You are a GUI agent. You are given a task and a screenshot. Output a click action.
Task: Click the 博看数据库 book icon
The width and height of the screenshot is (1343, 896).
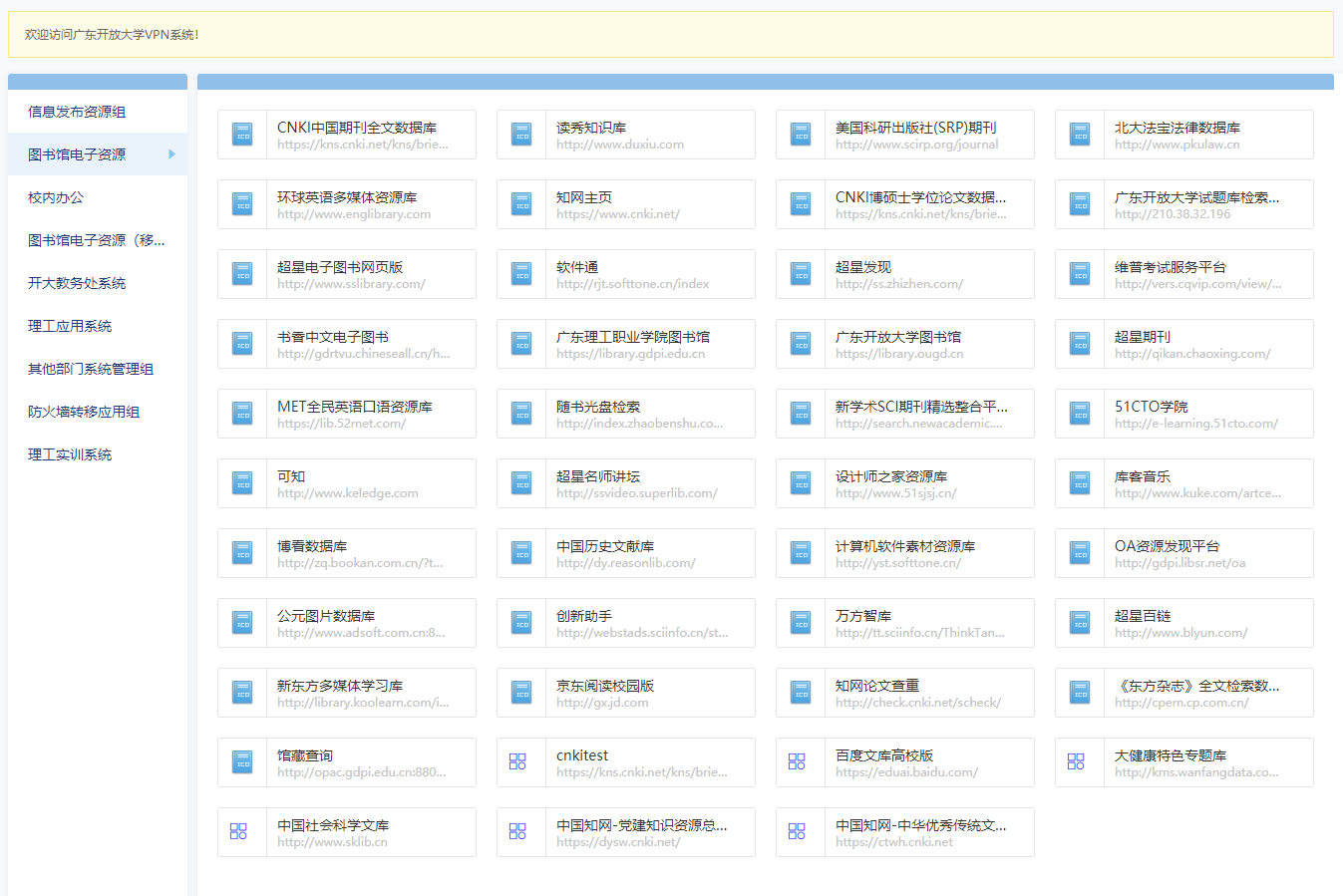pos(242,553)
